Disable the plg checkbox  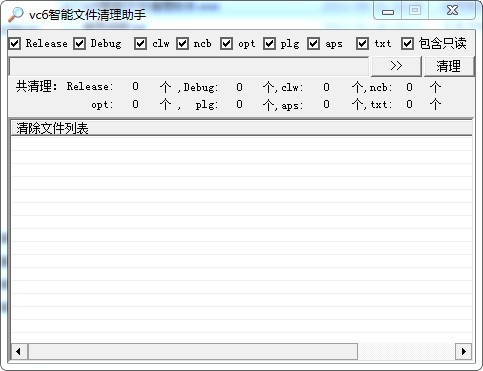pos(269,44)
